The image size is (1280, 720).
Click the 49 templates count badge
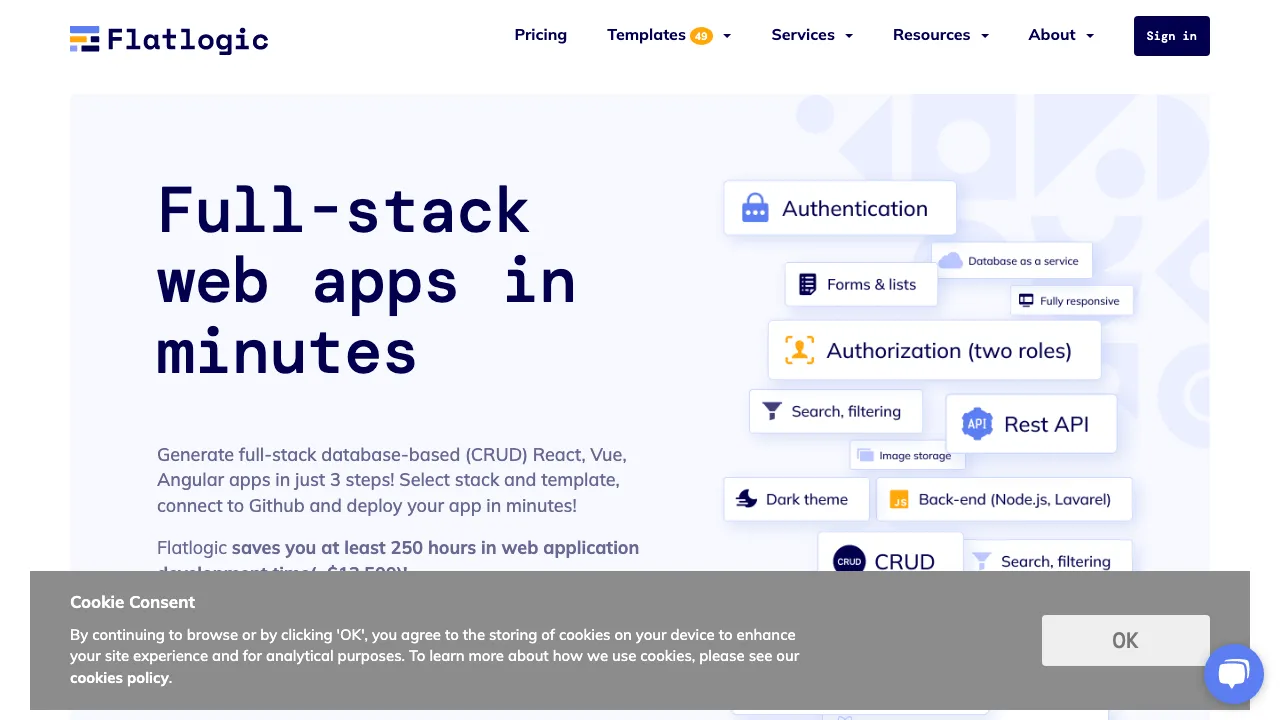click(701, 36)
